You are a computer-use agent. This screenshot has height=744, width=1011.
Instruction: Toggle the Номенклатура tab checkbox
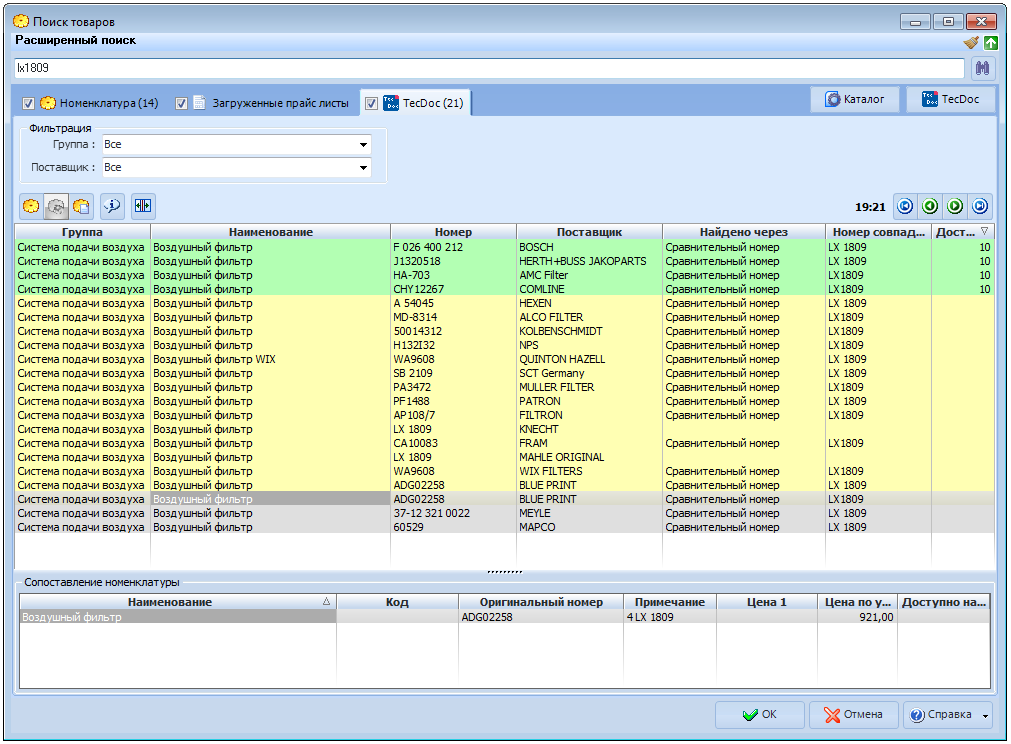click(x=29, y=103)
